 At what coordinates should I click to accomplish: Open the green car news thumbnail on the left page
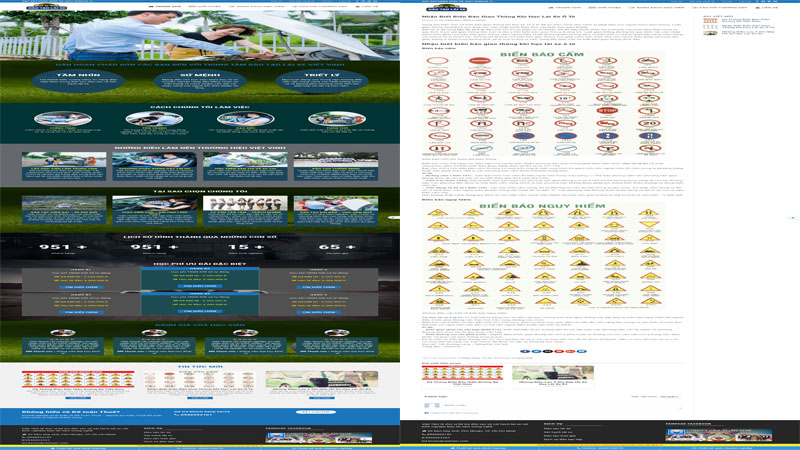click(322, 379)
